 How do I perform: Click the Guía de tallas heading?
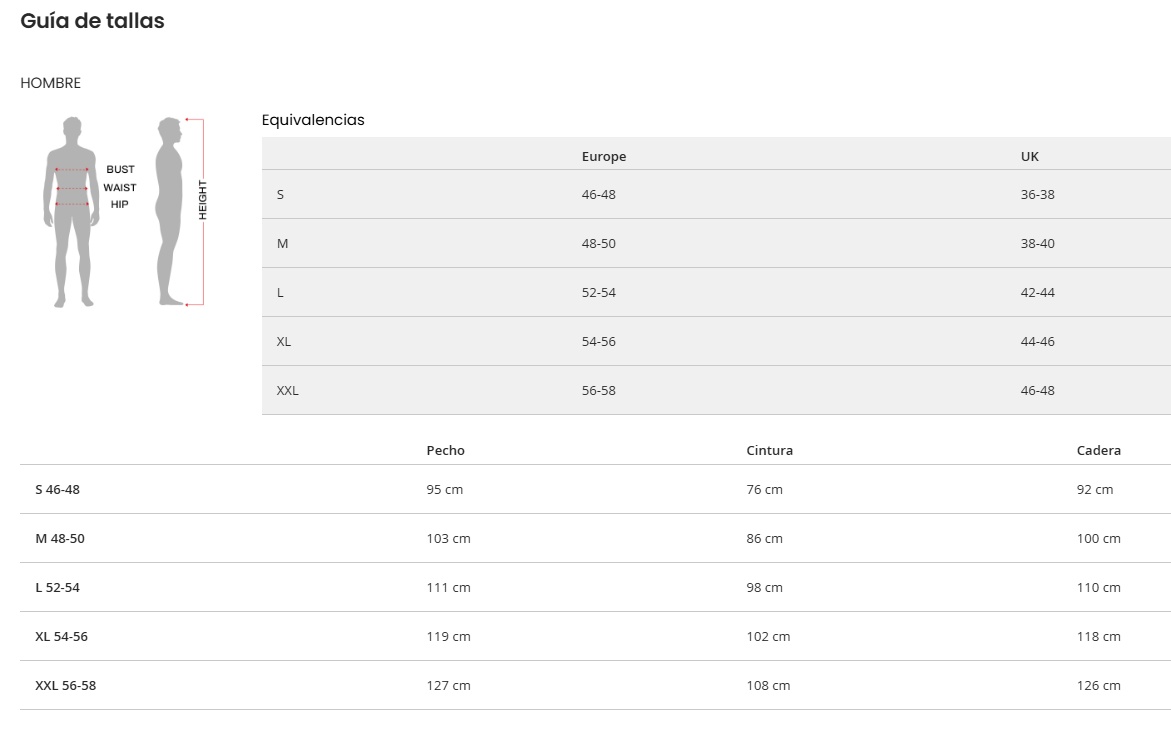point(92,21)
